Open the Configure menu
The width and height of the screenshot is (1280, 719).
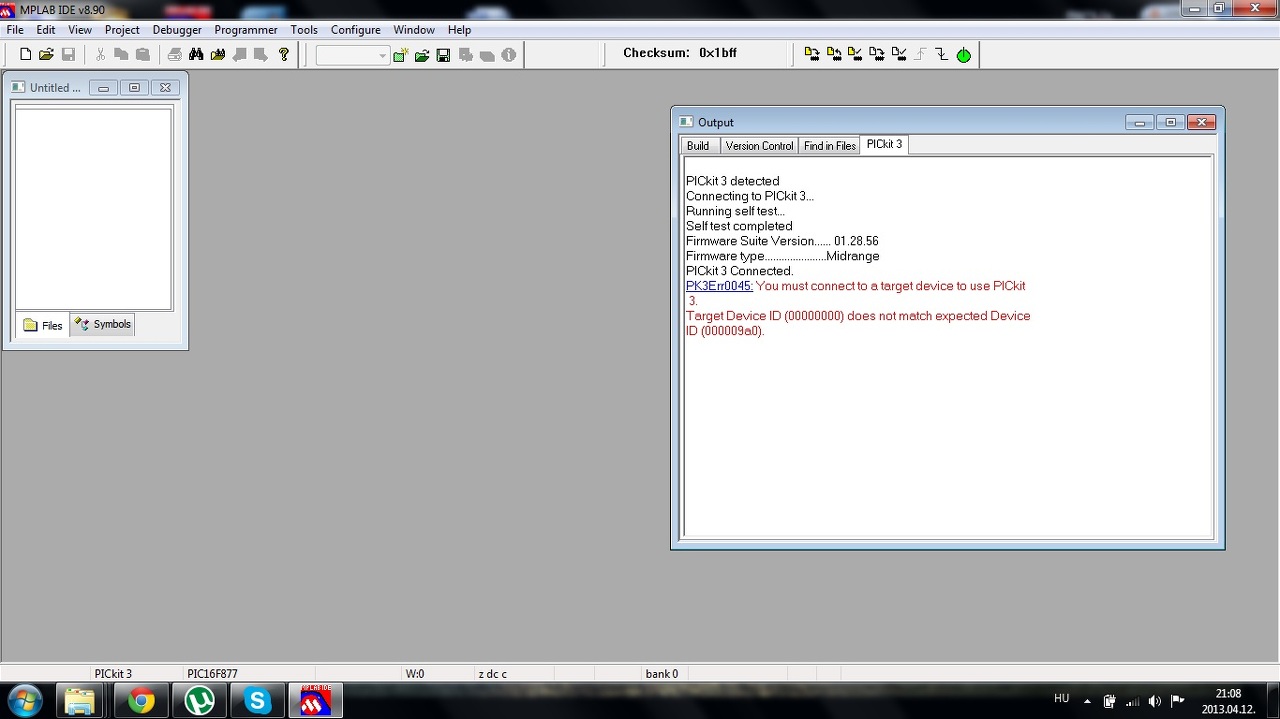356,30
